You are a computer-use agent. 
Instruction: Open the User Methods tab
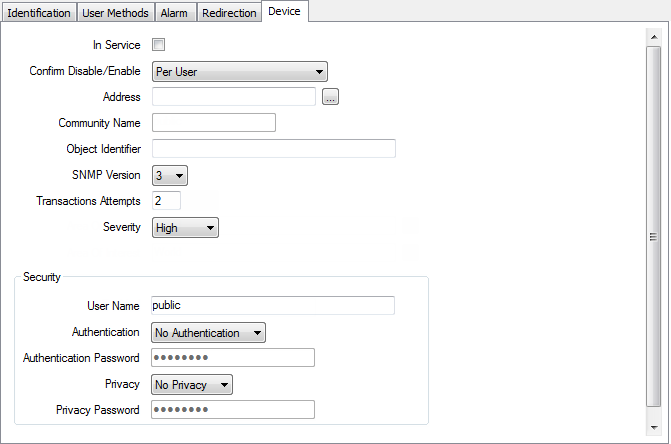coord(115,13)
